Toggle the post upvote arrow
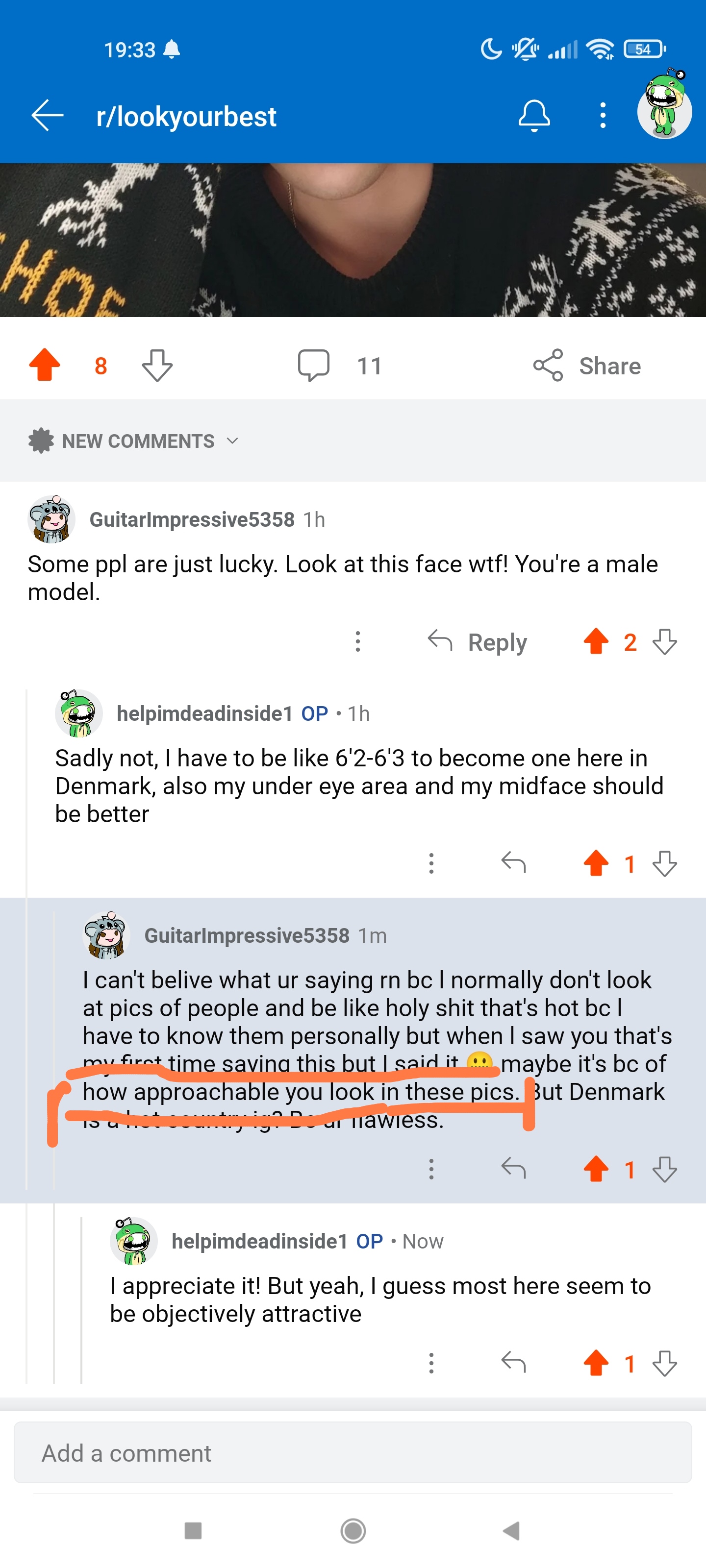The width and height of the screenshot is (706, 1568). [x=45, y=365]
